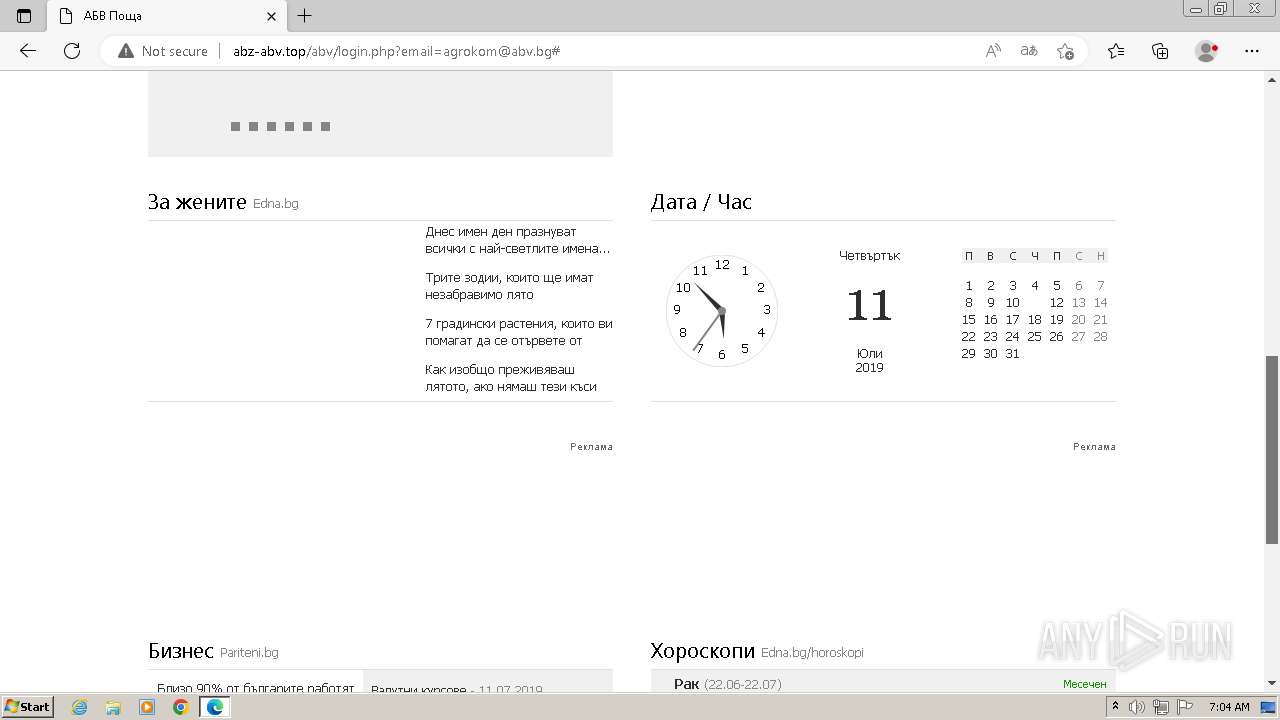The height and width of the screenshot is (720, 1280).
Task: Click Юли 2019 month label
Action: 870,361
